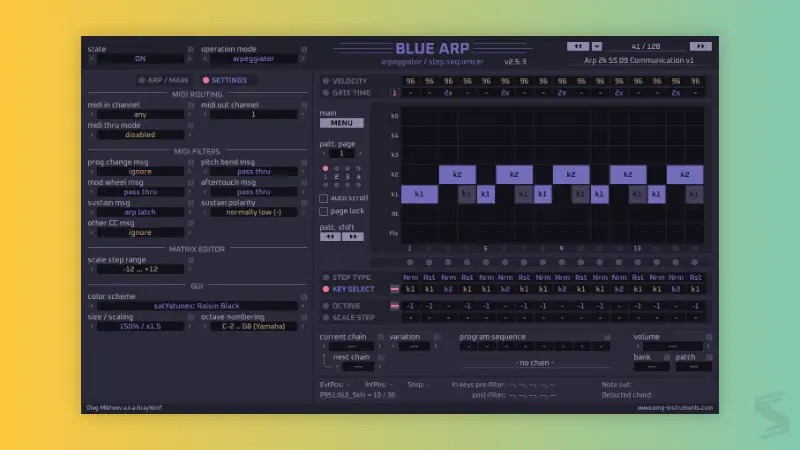Click the square icon beside 'sustain polarity'
Image resolution: width=800 pixels, height=450 pixels.
(304, 203)
